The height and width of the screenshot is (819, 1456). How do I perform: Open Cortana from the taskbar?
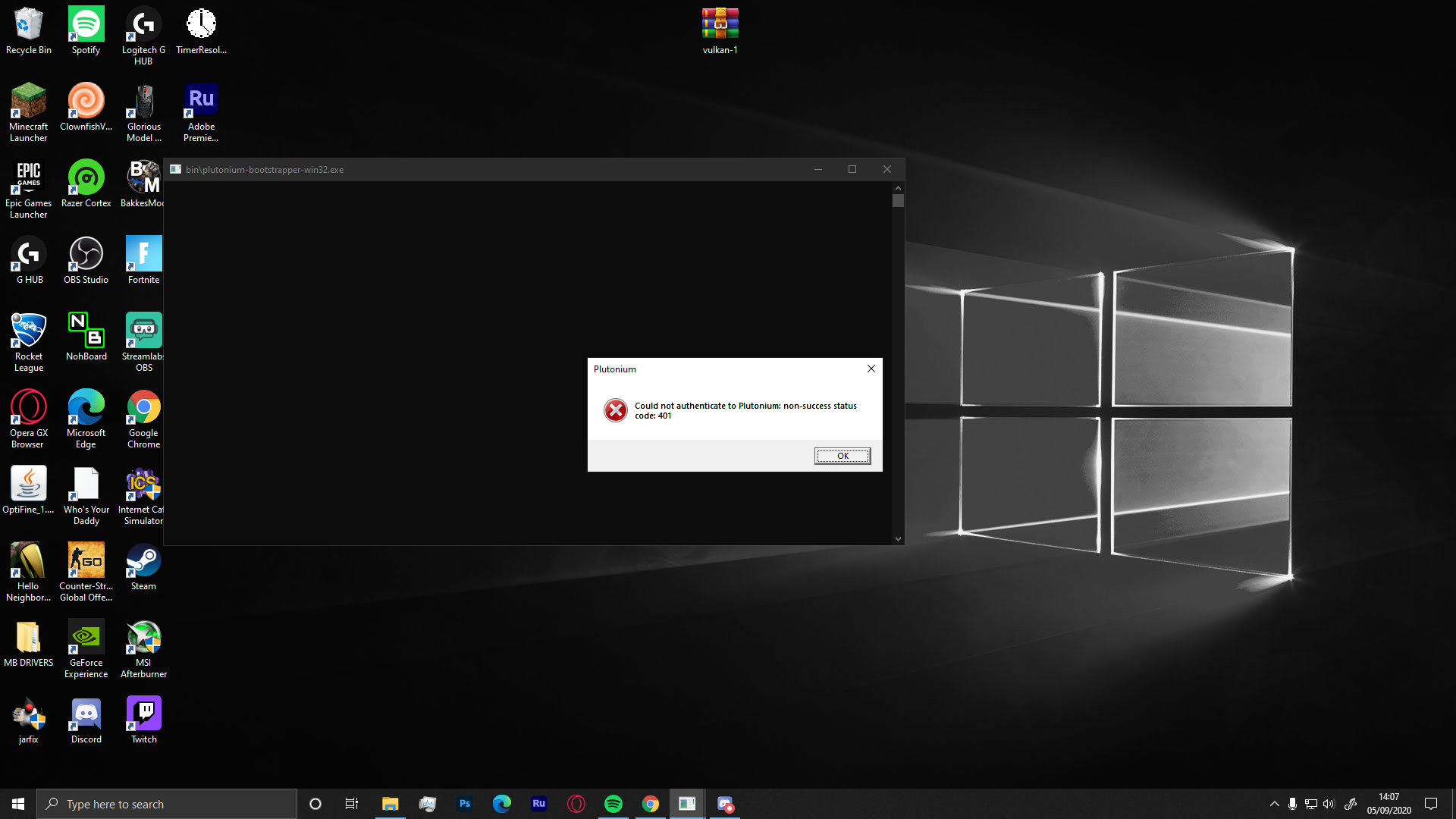pos(315,804)
